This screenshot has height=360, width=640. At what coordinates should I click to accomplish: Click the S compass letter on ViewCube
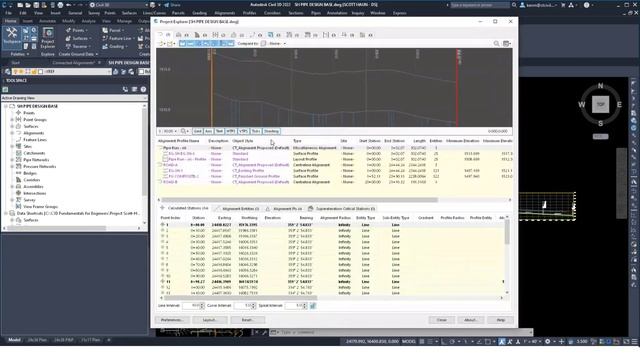pyautogui.click(x=600, y=123)
